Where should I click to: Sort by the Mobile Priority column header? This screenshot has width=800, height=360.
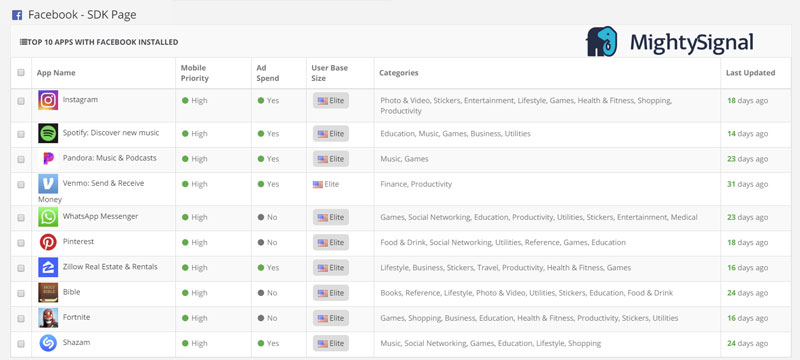[195, 73]
